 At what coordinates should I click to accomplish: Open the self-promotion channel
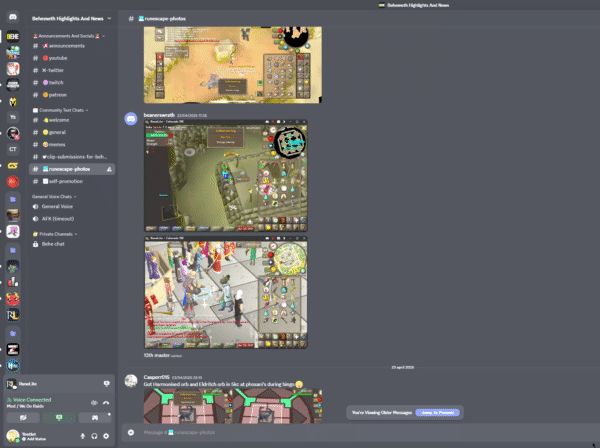click(72, 181)
